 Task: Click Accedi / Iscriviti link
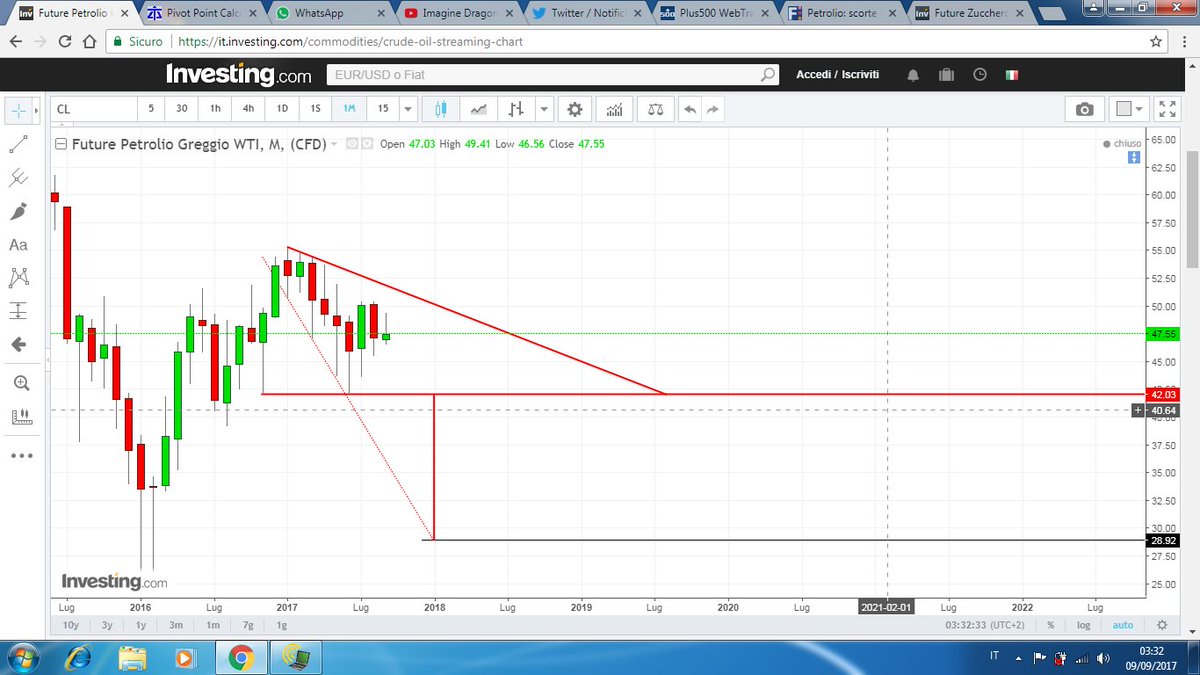(x=837, y=75)
